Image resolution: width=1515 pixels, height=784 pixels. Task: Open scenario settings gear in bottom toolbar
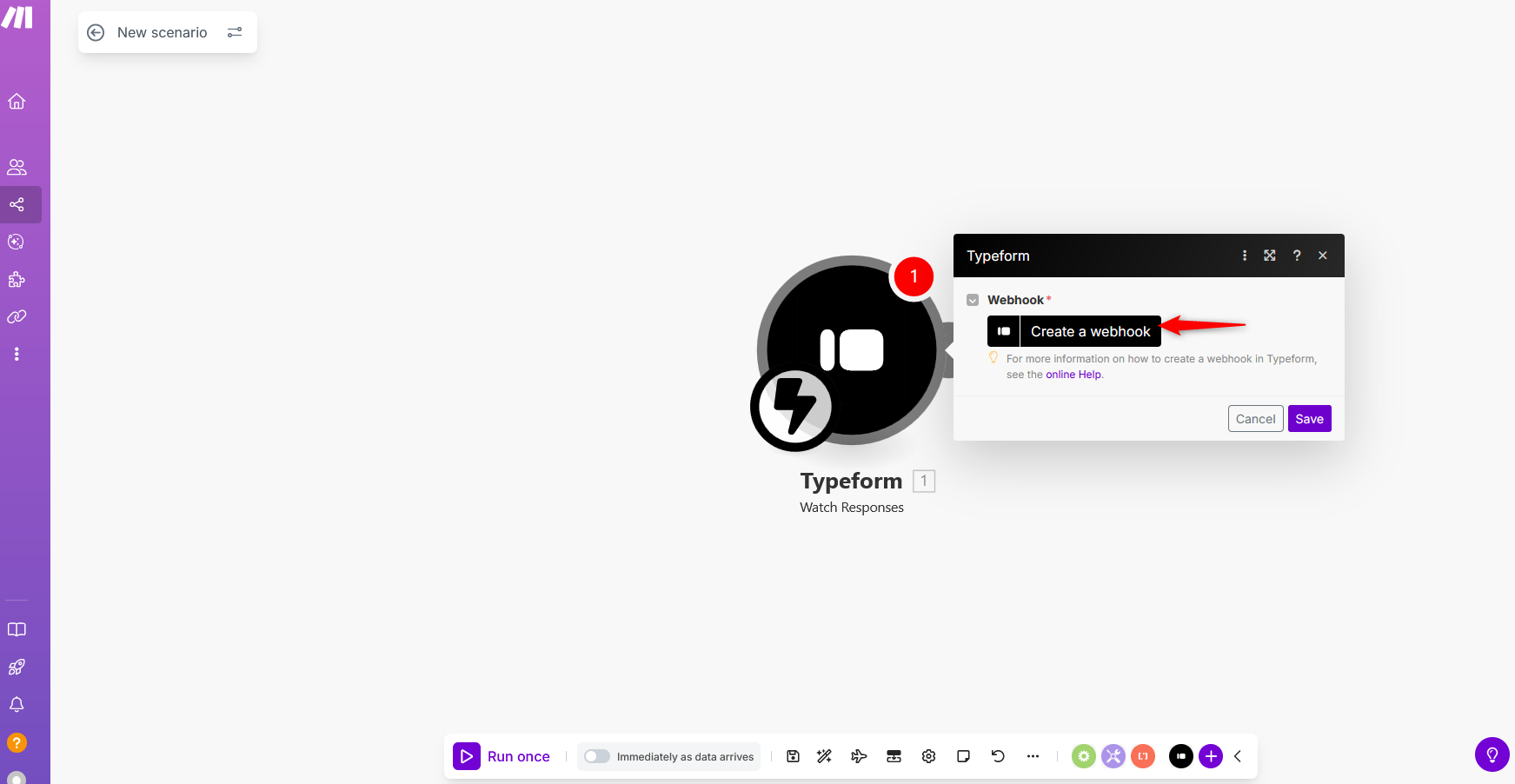[x=928, y=756]
